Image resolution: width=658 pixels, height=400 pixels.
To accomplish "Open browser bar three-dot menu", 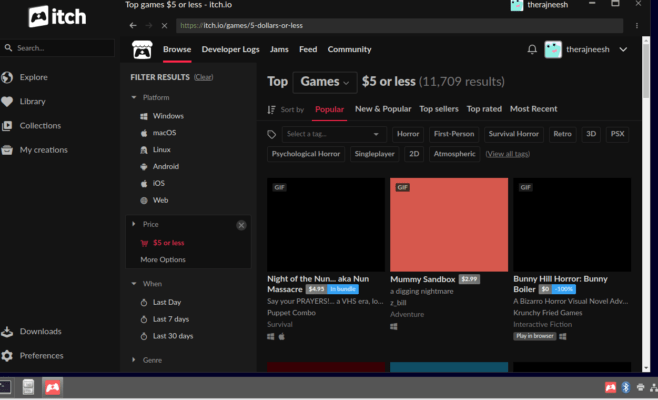I will click(637, 26).
